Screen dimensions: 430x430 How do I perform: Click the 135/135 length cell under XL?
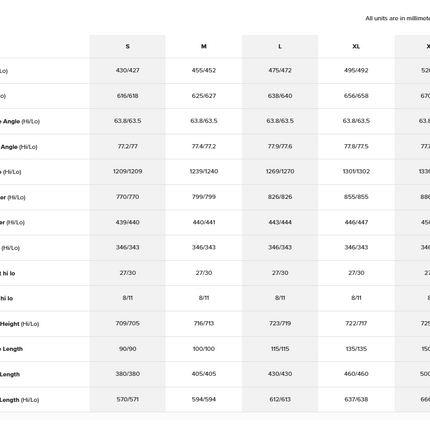(356, 349)
